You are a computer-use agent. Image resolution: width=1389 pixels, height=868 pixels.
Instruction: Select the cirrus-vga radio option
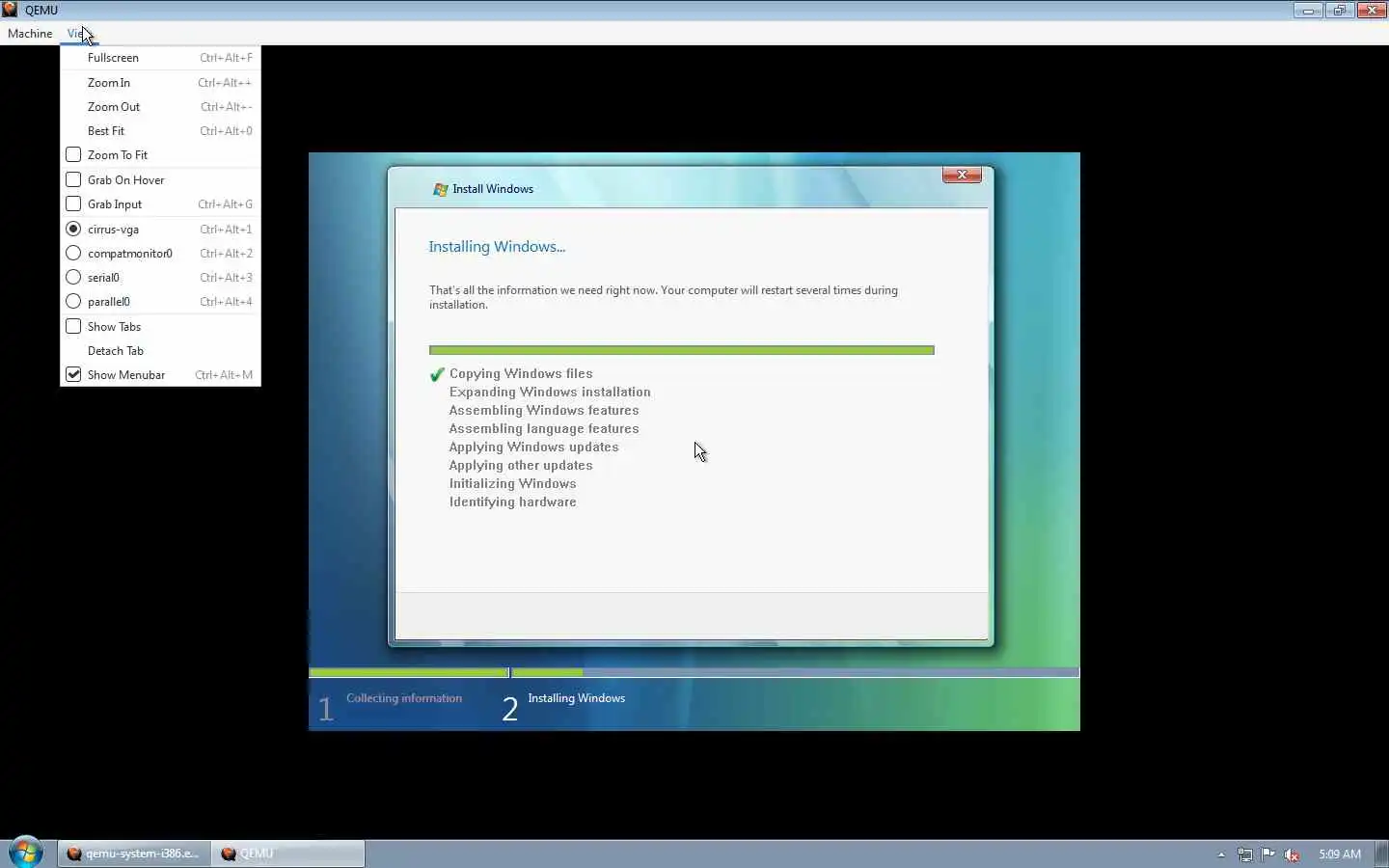tap(73, 229)
